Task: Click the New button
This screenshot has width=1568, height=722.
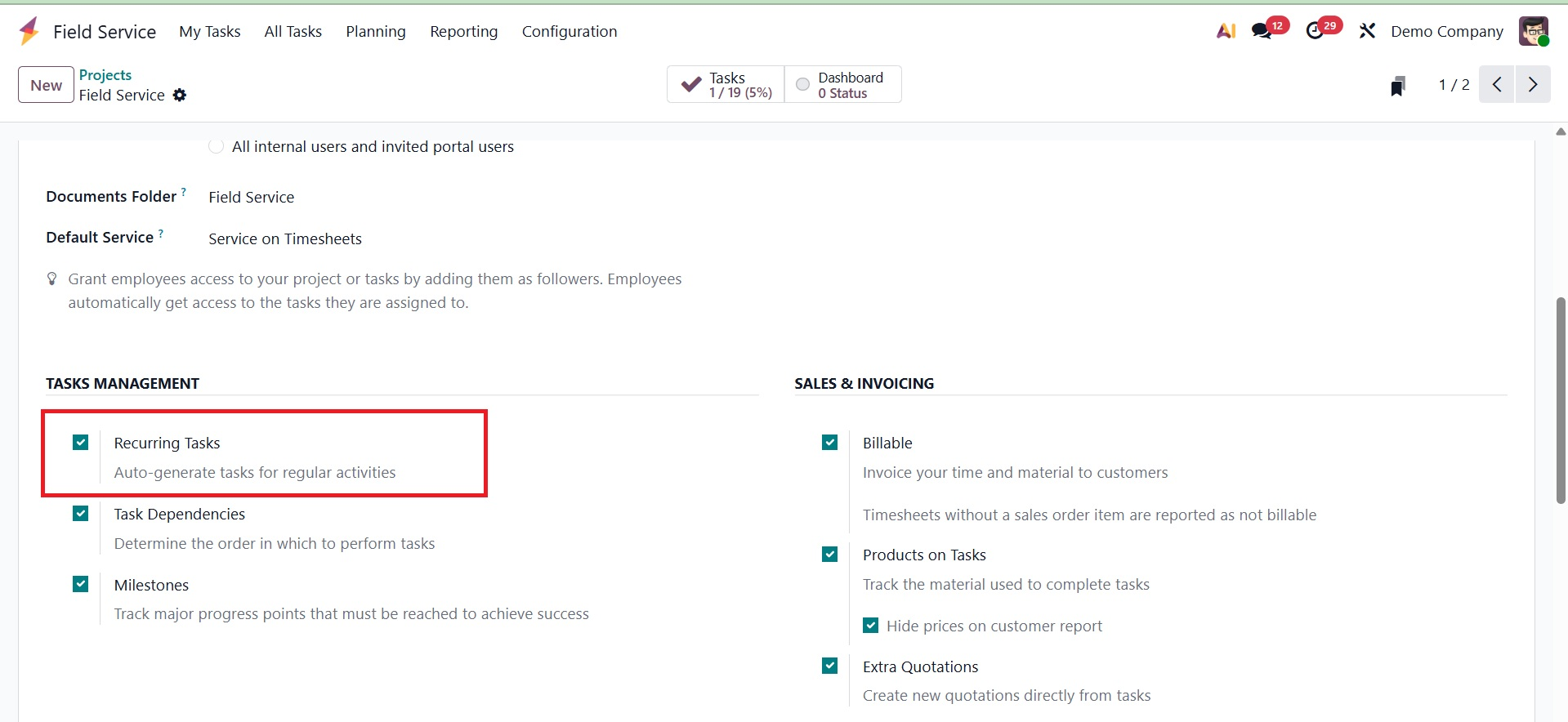Action: pyautogui.click(x=46, y=85)
